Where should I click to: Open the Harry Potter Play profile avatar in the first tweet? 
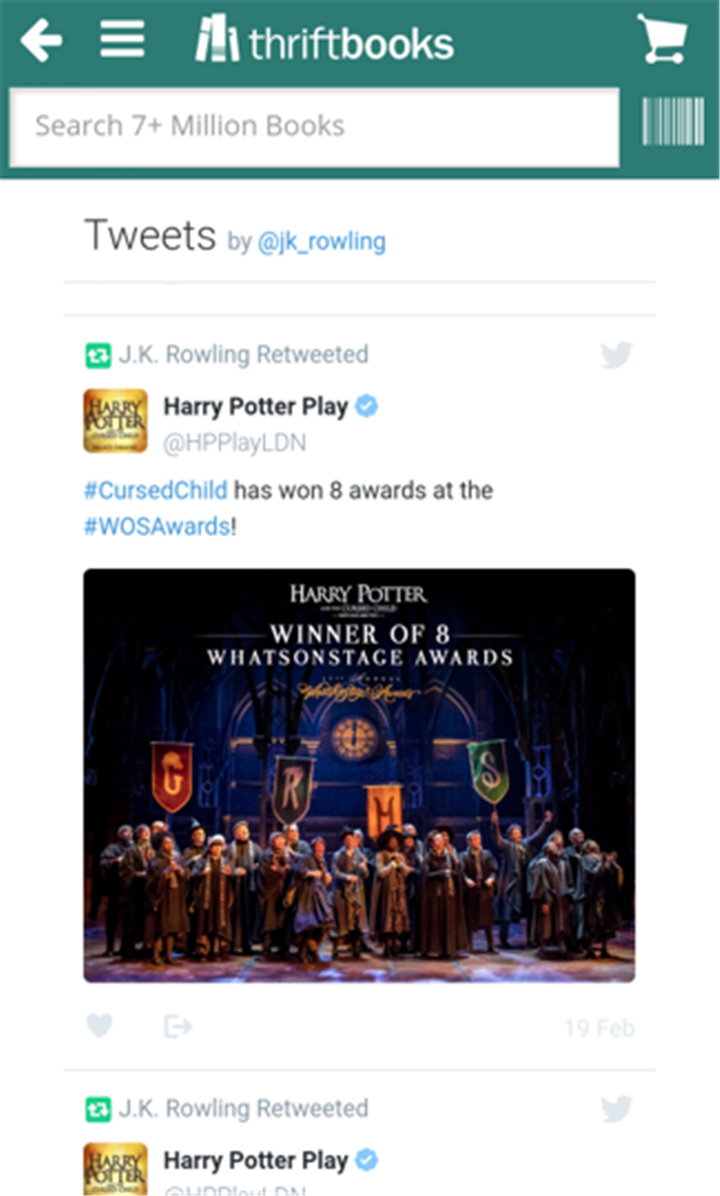click(x=115, y=421)
